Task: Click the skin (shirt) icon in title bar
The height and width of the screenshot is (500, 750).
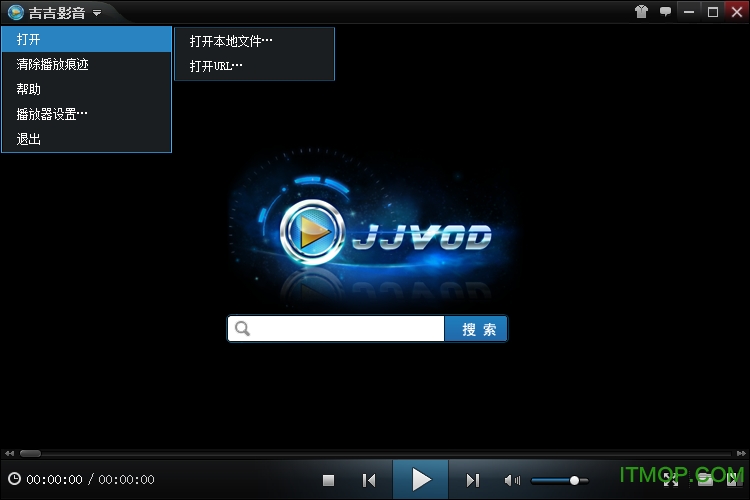Action: [x=641, y=12]
